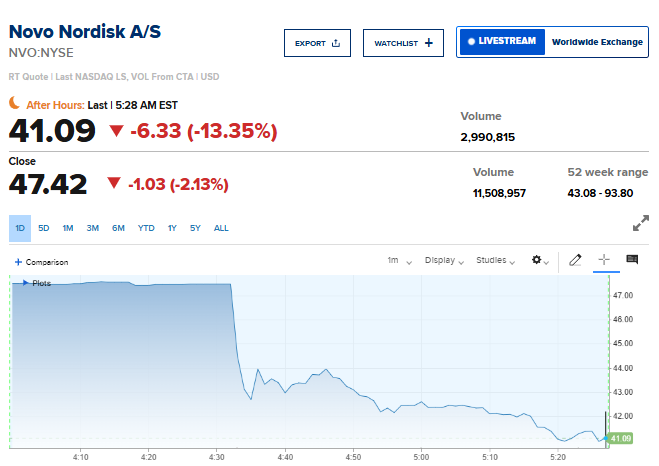The image size is (659, 466).
Task: Switch to Worldwide Exchange
Action: coord(597,42)
